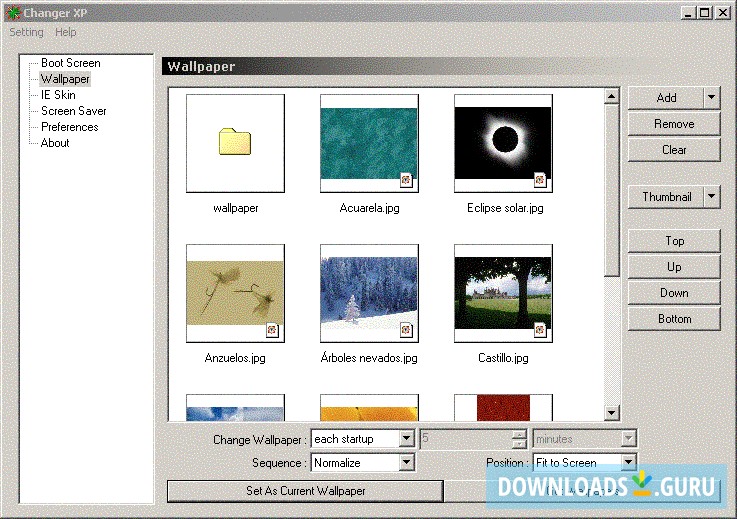This screenshot has width=737, height=519.
Task: Click the Clear button
Action: tap(674, 150)
